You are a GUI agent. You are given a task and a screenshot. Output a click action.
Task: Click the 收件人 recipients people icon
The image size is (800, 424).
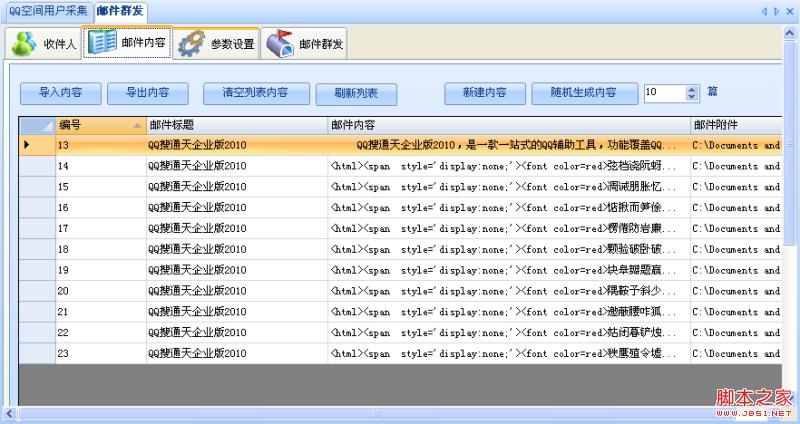pyautogui.click(x=24, y=44)
